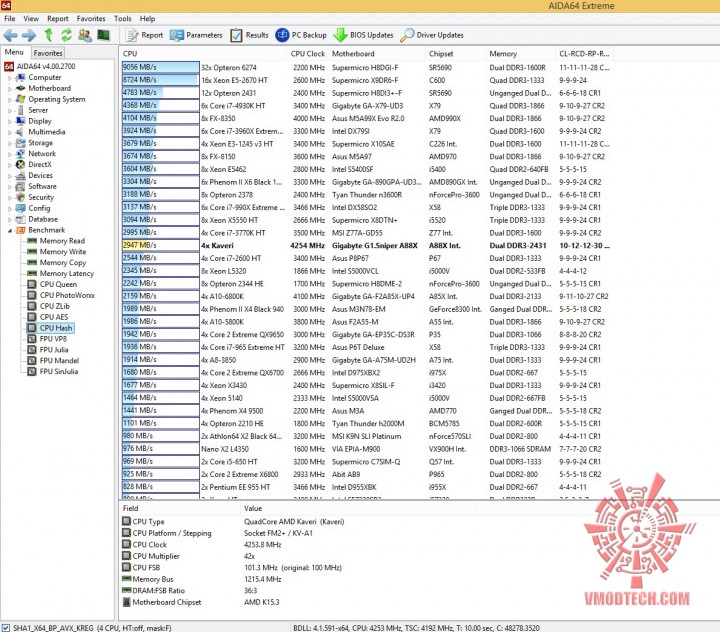Select the Config tree item

(39, 209)
